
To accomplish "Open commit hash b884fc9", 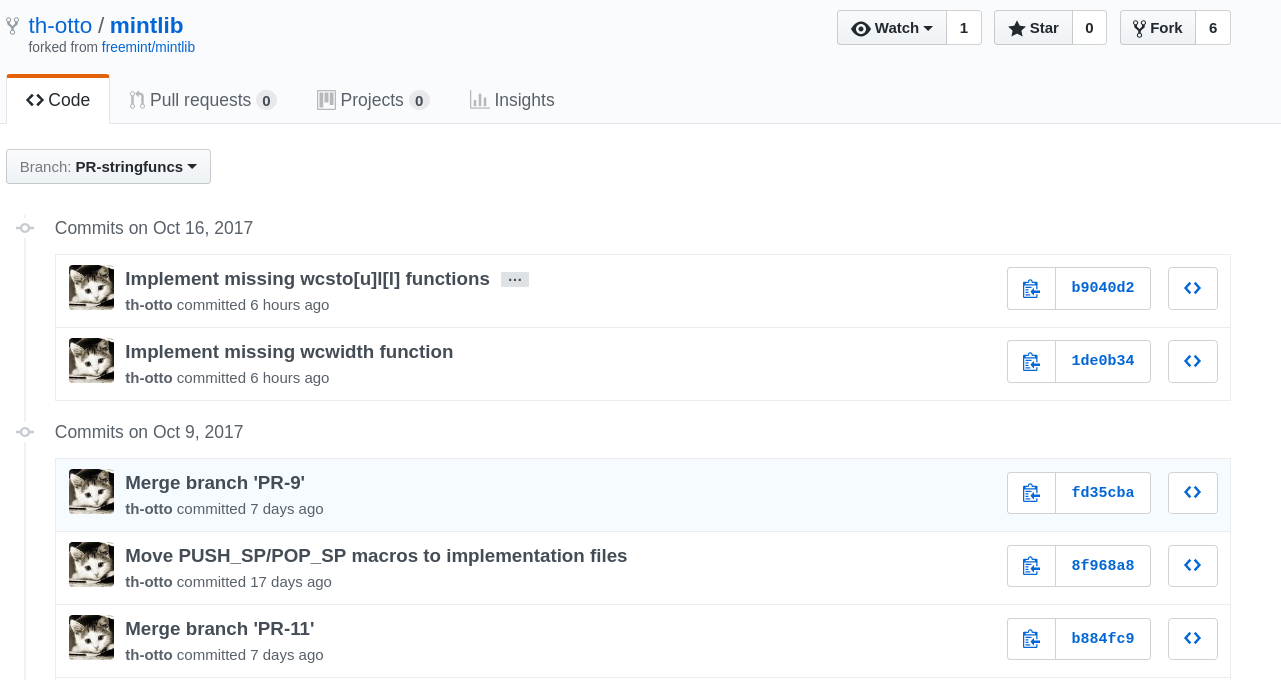I will [1103, 639].
